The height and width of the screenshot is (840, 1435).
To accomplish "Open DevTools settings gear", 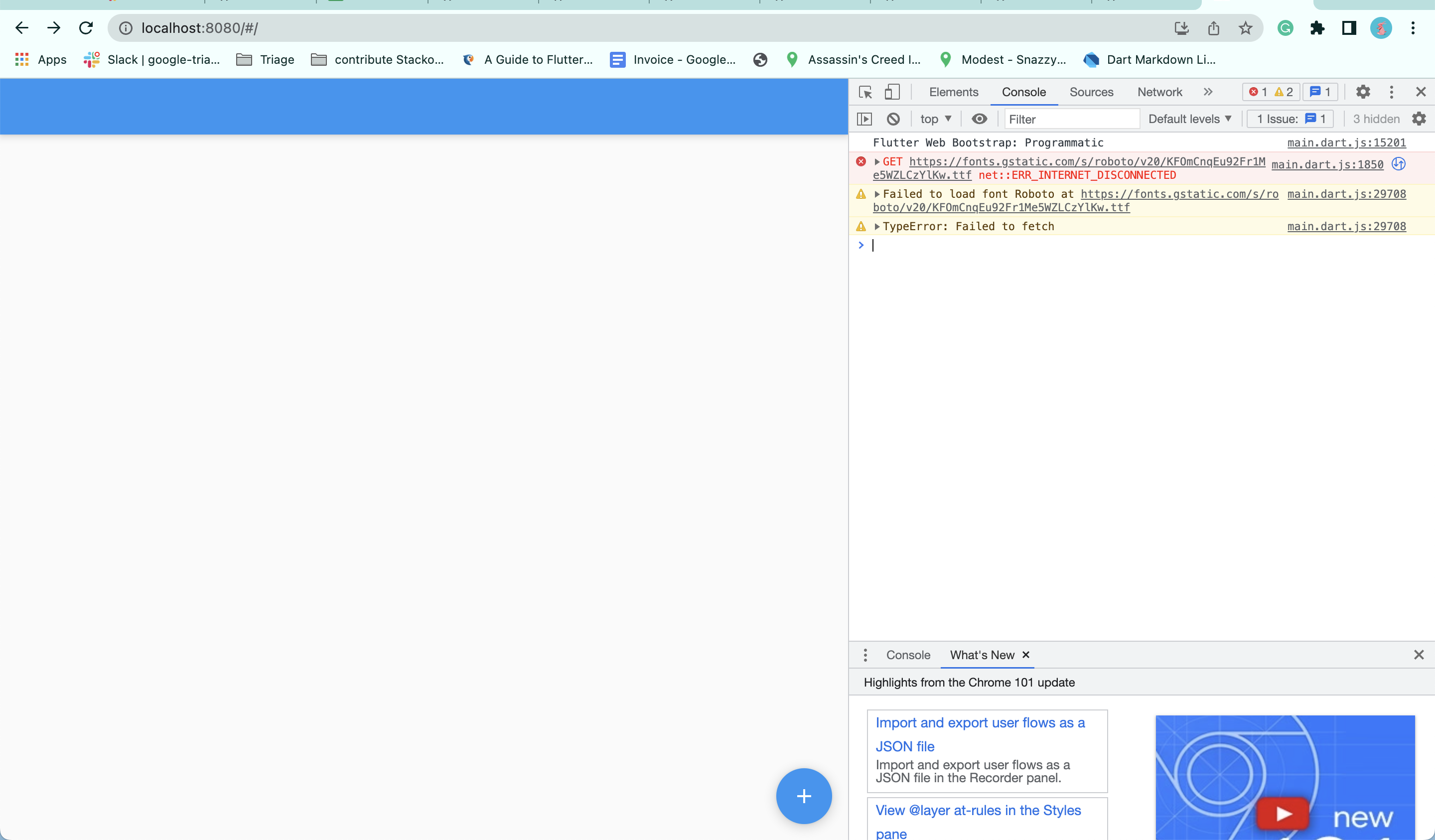I will pyautogui.click(x=1363, y=92).
